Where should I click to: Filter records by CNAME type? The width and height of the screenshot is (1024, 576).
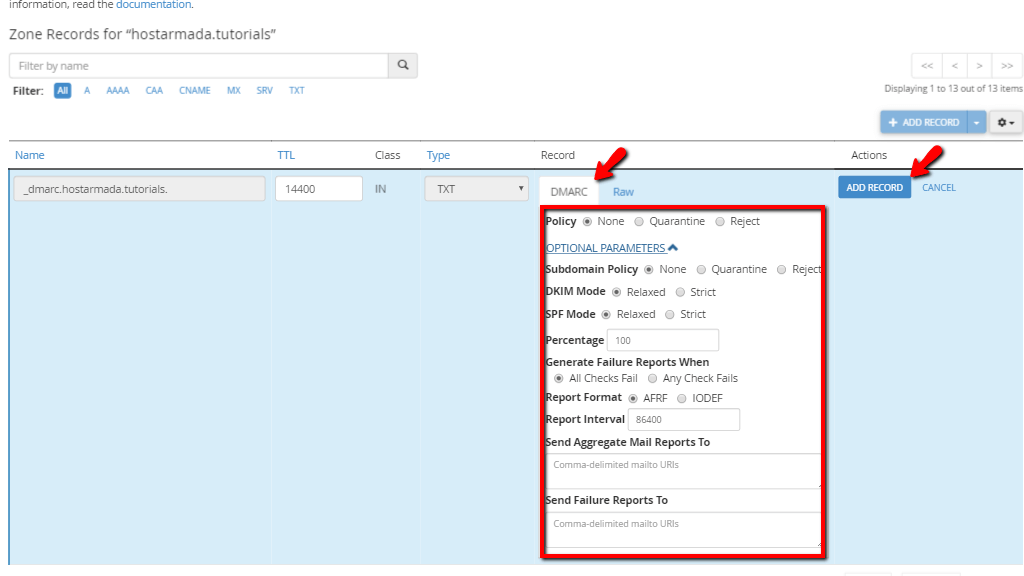pos(195,91)
